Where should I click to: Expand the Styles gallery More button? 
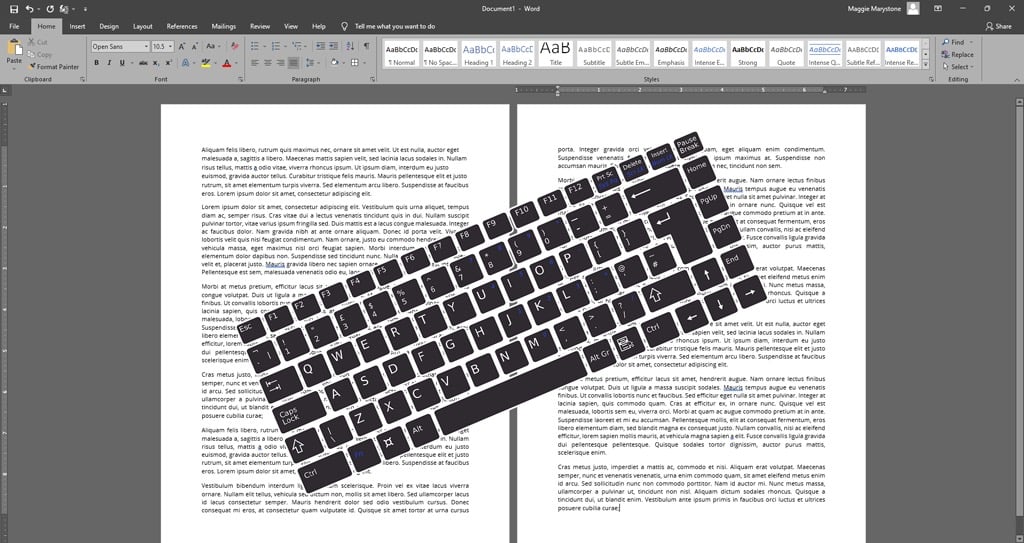coord(925,64)
